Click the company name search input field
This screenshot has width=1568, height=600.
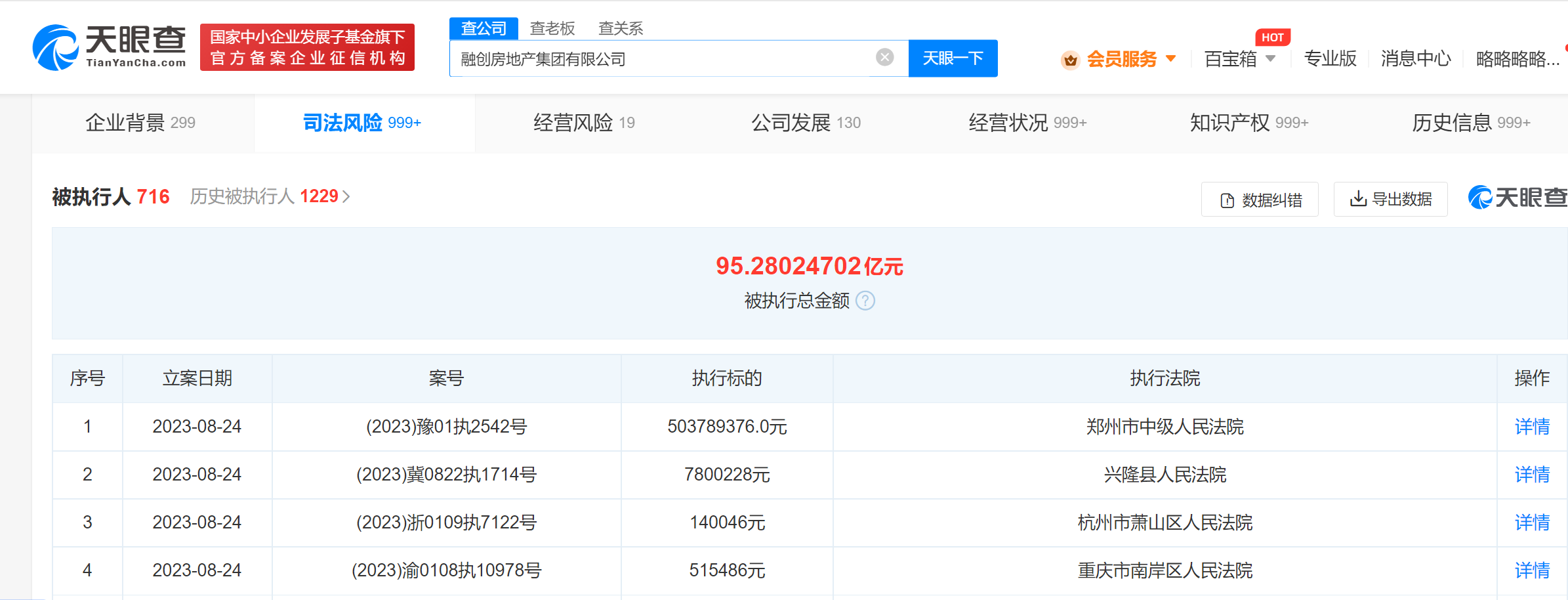663,59
